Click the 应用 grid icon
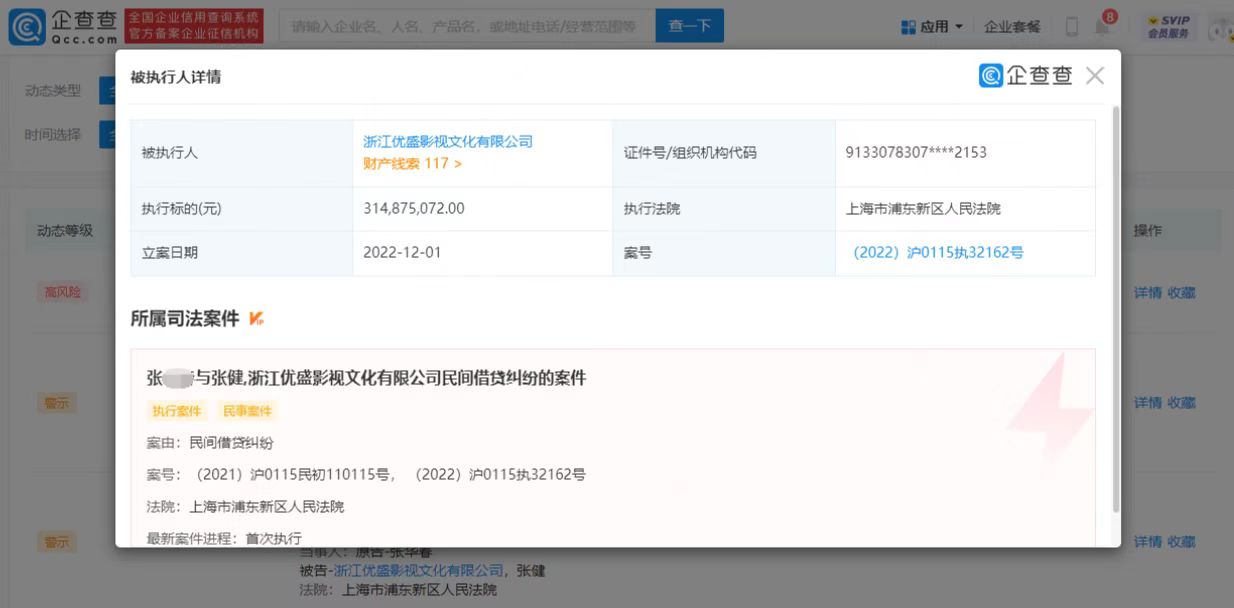The height and width of the screenshot is (608, 1234). [x=908, y=27]
